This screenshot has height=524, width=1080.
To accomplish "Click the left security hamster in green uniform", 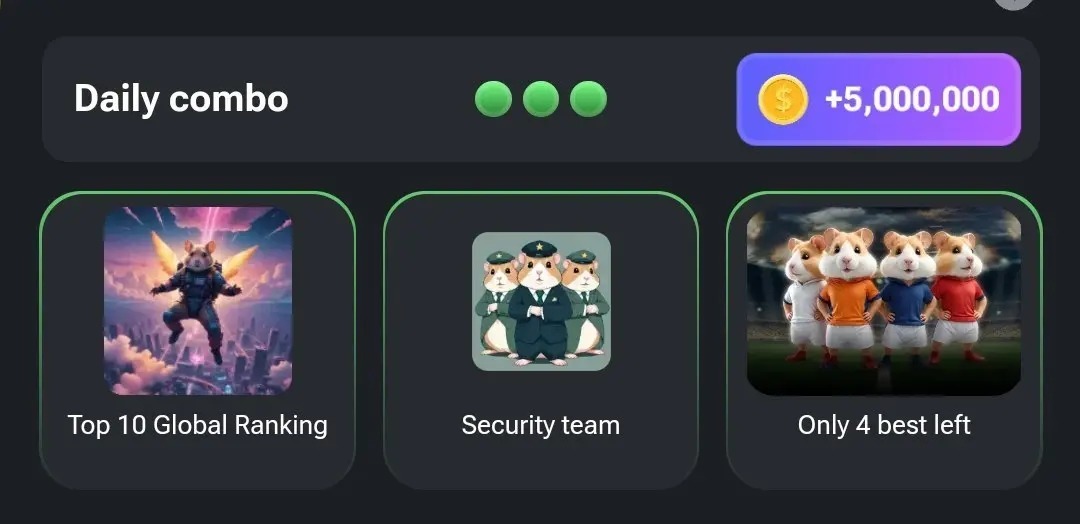I will click(496, 303).
